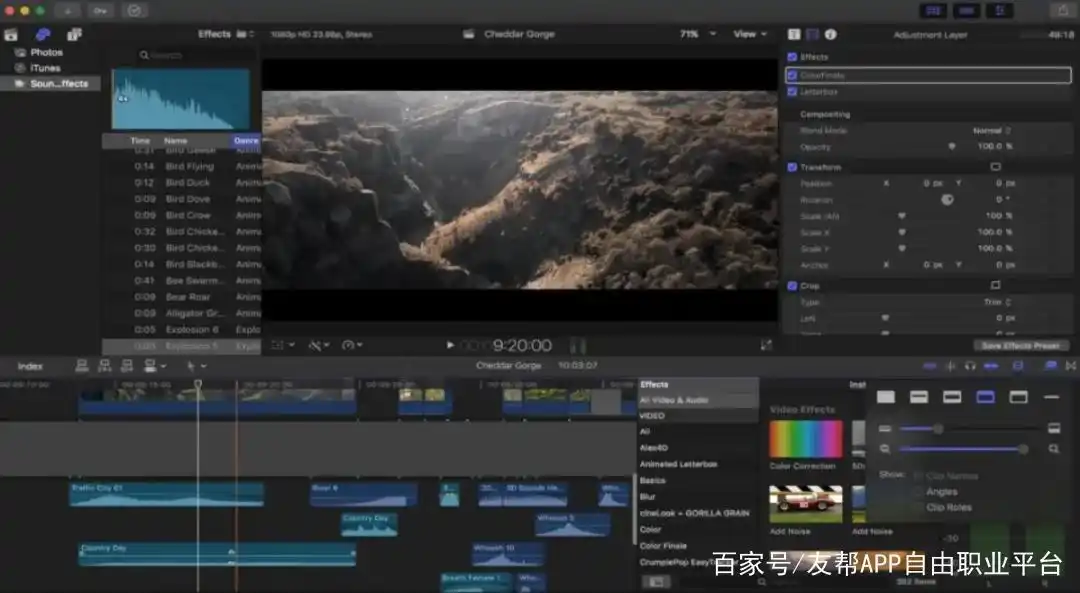Click the Connect clip icon above the timeline

click(x=82, y=367)
